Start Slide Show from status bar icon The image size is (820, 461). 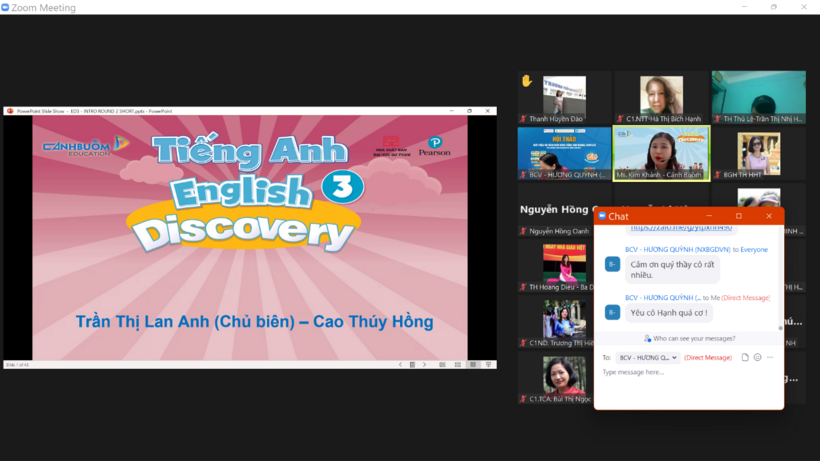pos(488,365)
